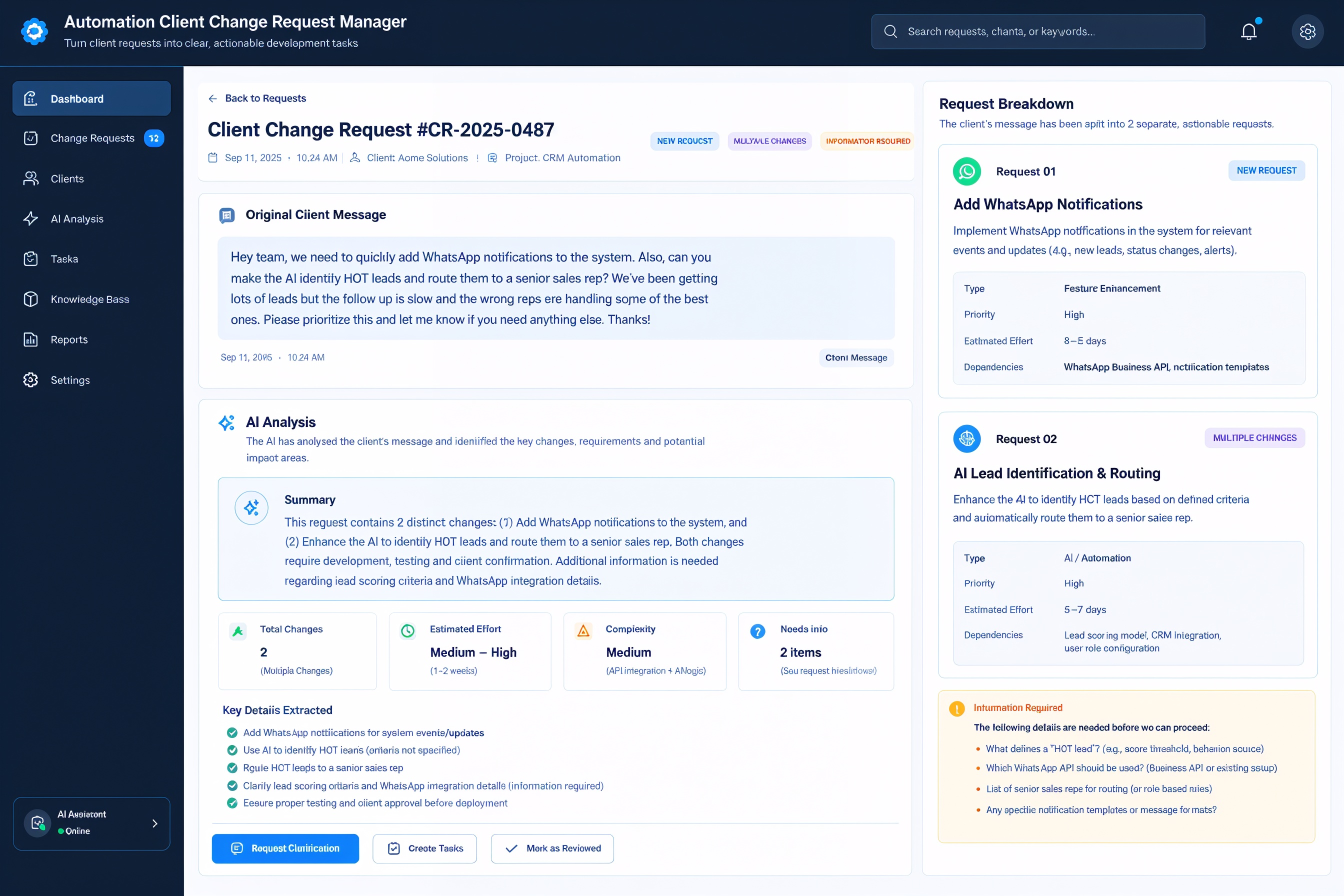
Task: Click Mark as Reviewed button
Action: (x=552, y=848)
